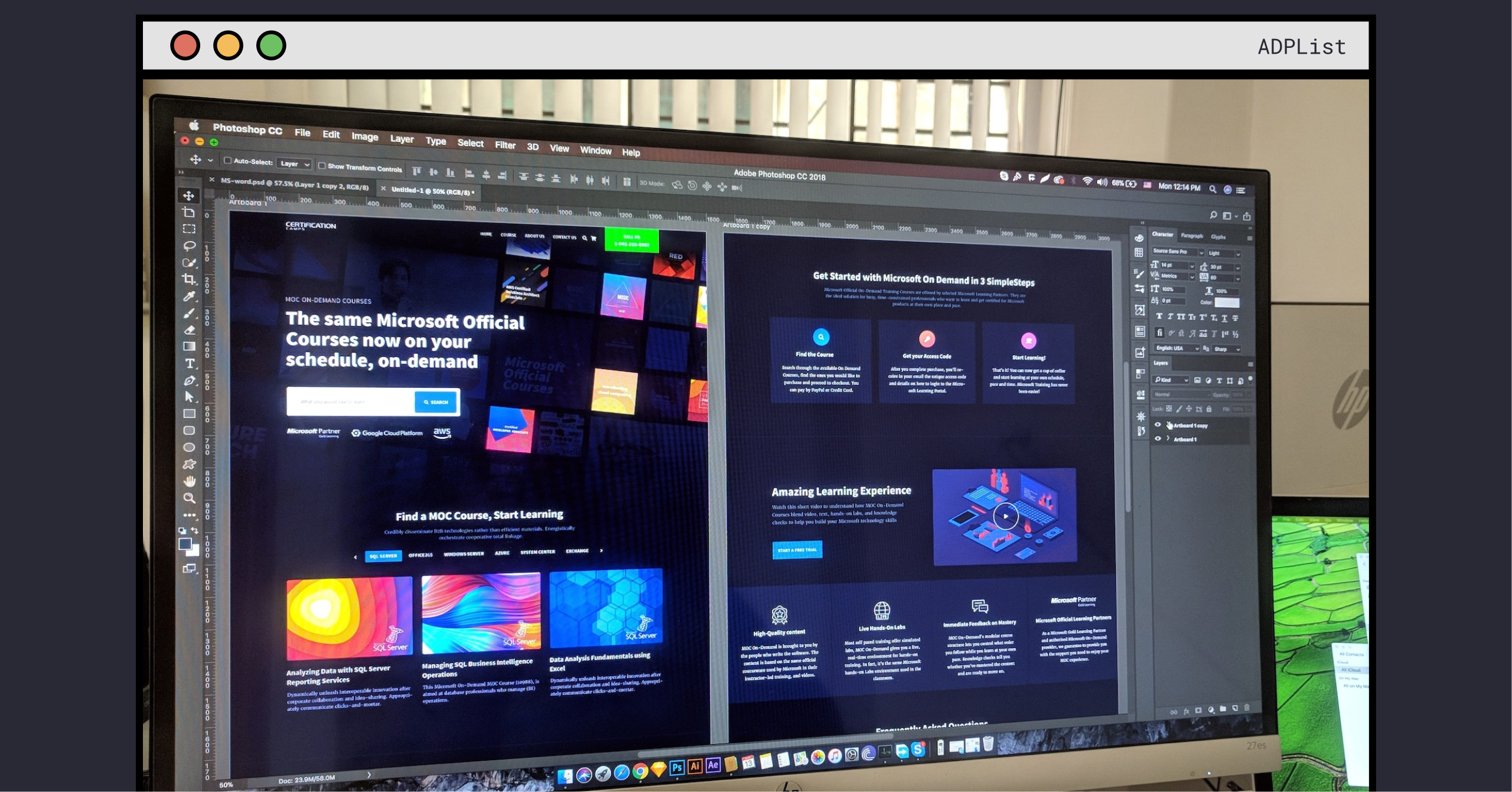The width and height of the screenshot is (1512, 792).
Task: Open the Filter menu
Action: (x=505, y=145)
